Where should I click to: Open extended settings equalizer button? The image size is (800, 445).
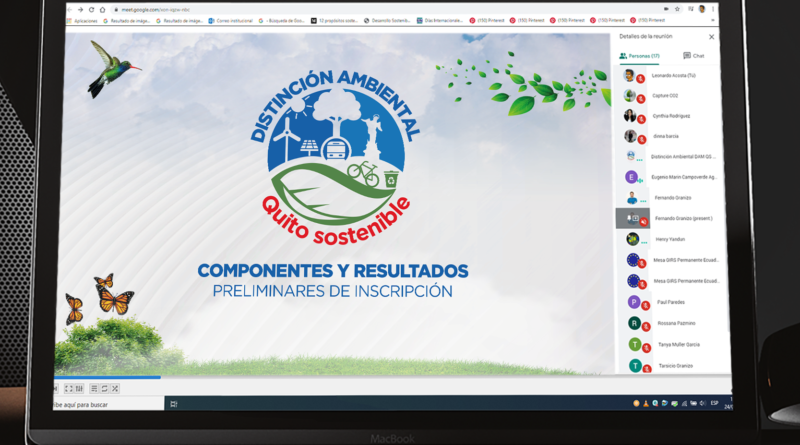tap(79, 389)
